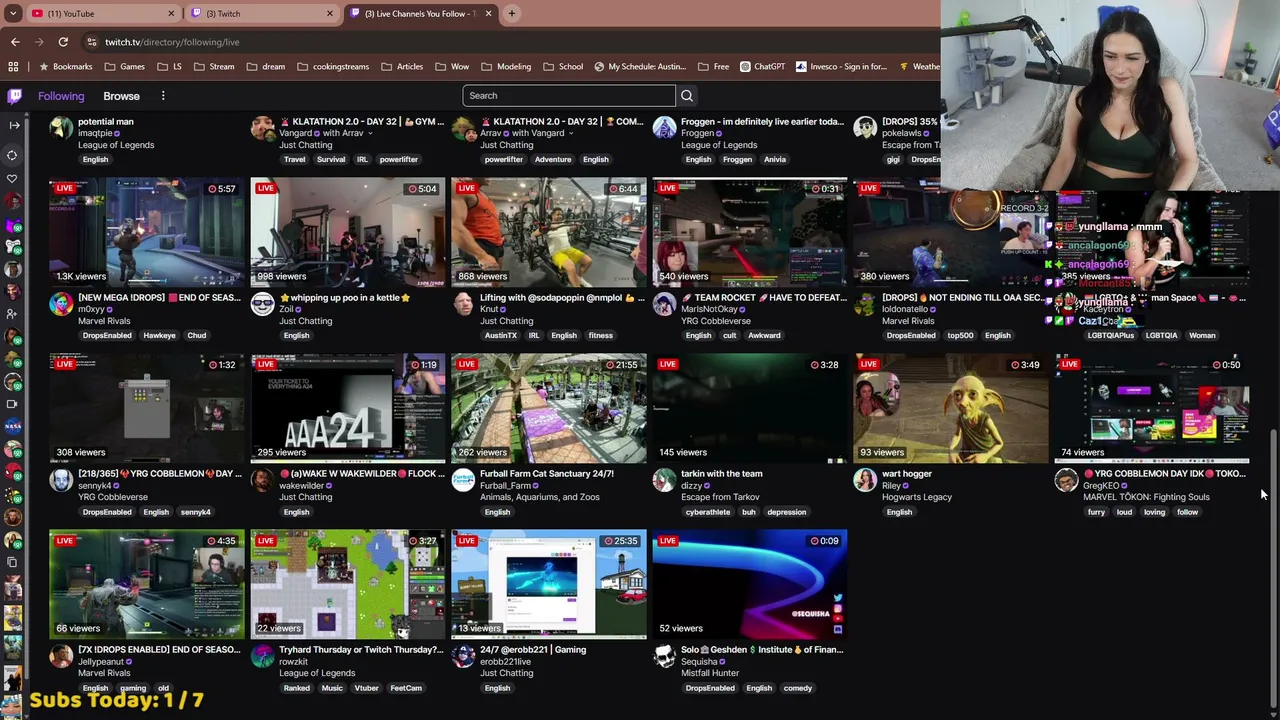Screen dimensions: 1280x720
Task: Open the Invesco sign in bookmark
Action: pyautogui.click(x=841, y=67)
